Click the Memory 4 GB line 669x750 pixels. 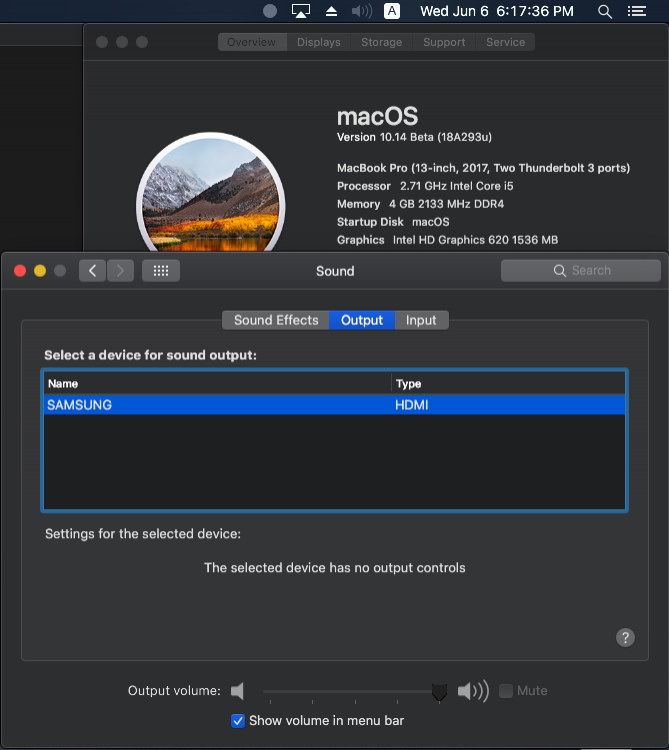click(x=420, y=204)
